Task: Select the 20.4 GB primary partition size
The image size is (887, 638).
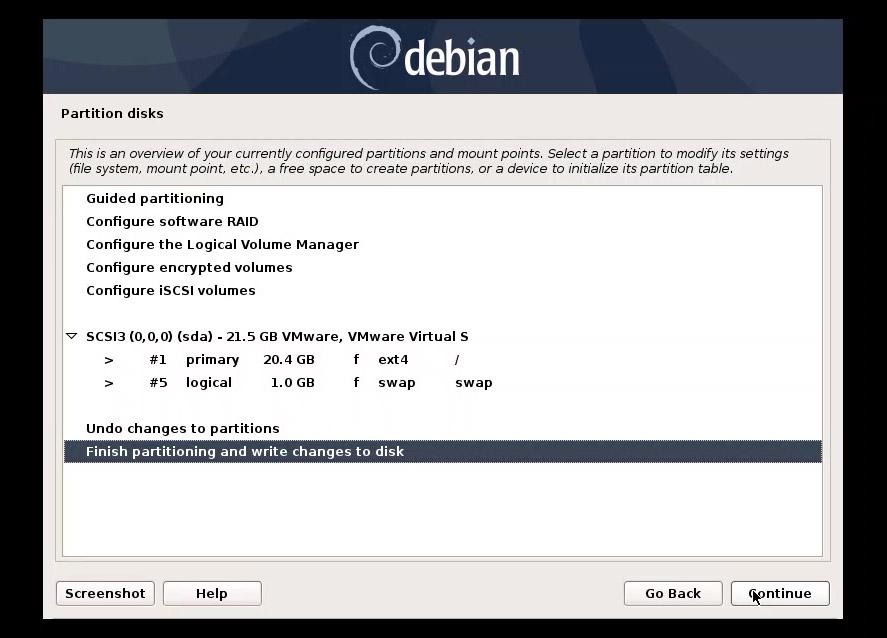Action: click(x=289, y=360)
